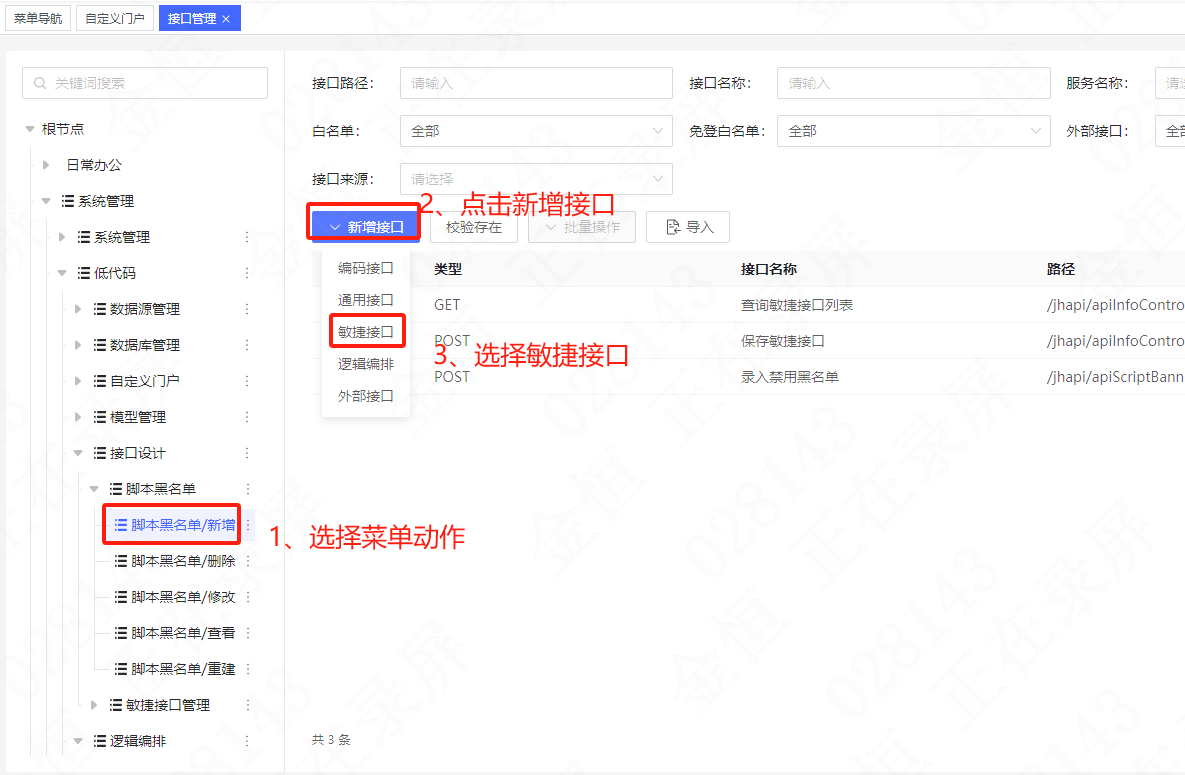Open the 白名单 dropdown
The image size is (1185, 775).
coord(536,131)
